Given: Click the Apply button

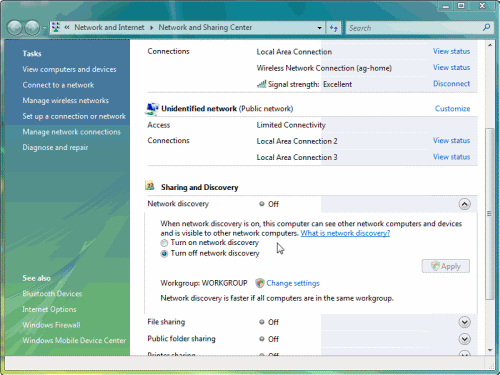Looking at the screenshot, I should (446, 266).
